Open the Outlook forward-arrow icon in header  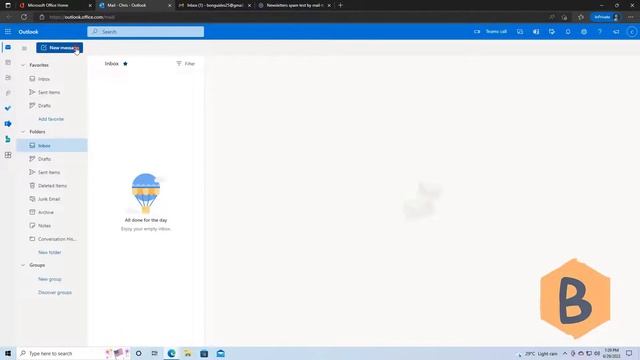[x=552, y=31]
